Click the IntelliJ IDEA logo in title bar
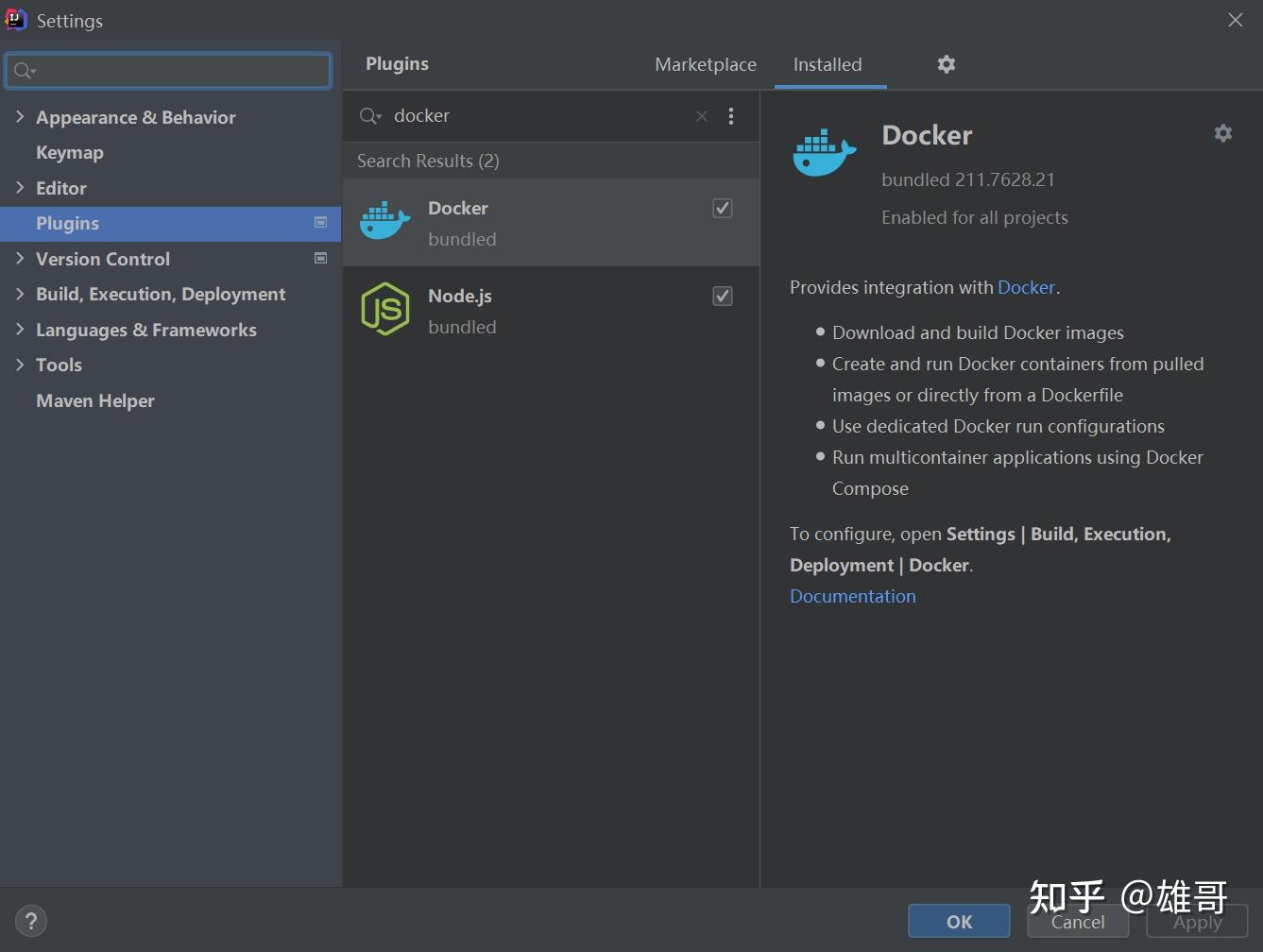This screenshot has height=952, width=1263. pyautogui.click(x=15, y=19)
